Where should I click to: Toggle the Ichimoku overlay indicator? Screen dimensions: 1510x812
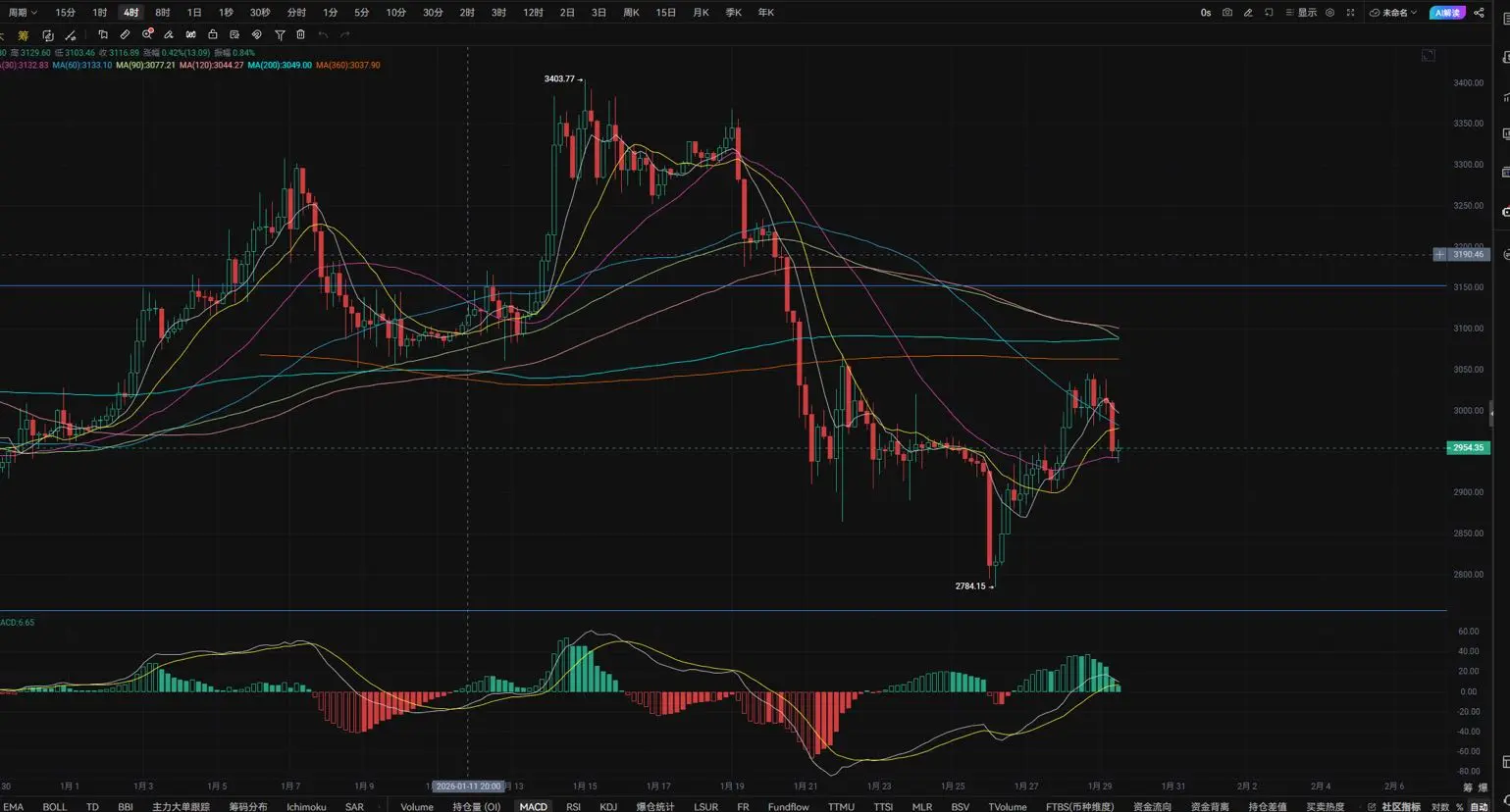(x=306, y=806)
